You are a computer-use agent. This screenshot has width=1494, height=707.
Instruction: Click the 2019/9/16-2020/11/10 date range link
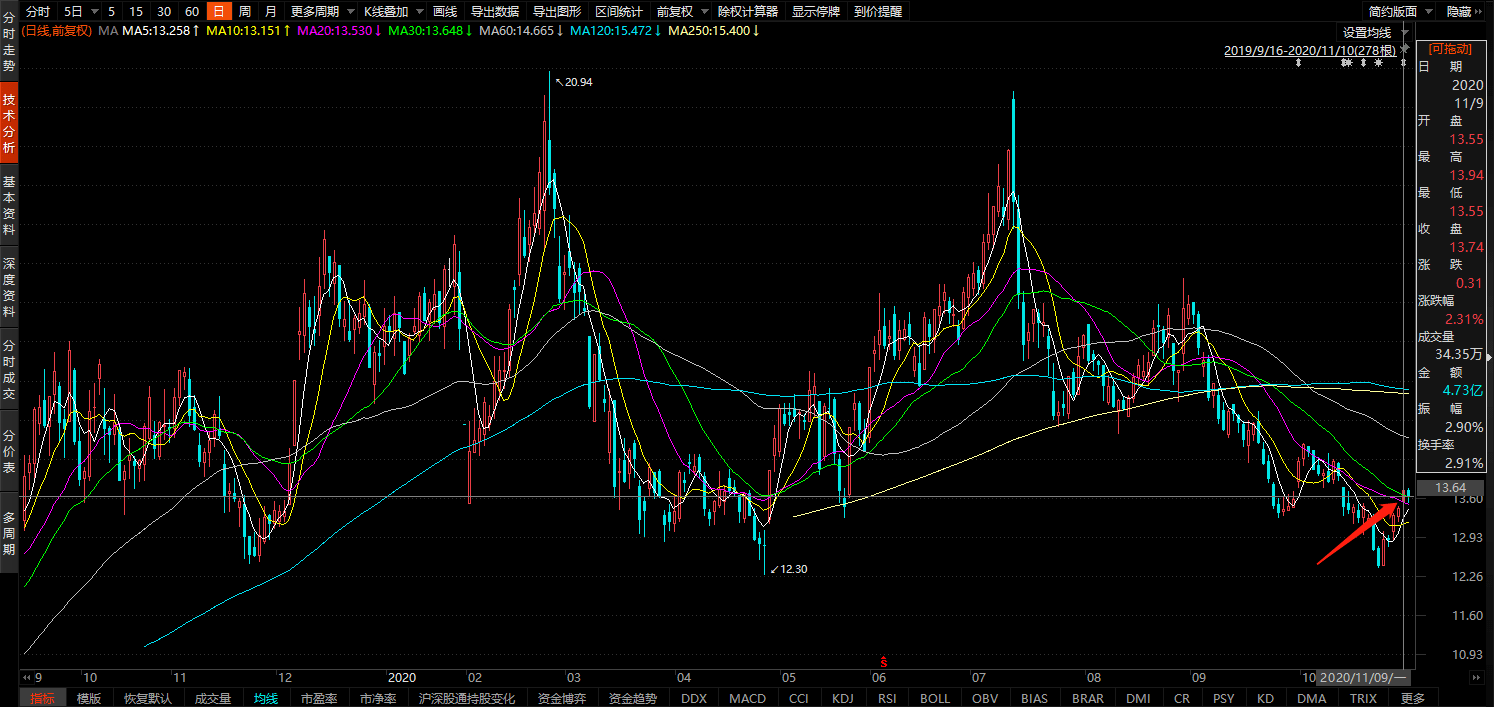(1311, 50)
